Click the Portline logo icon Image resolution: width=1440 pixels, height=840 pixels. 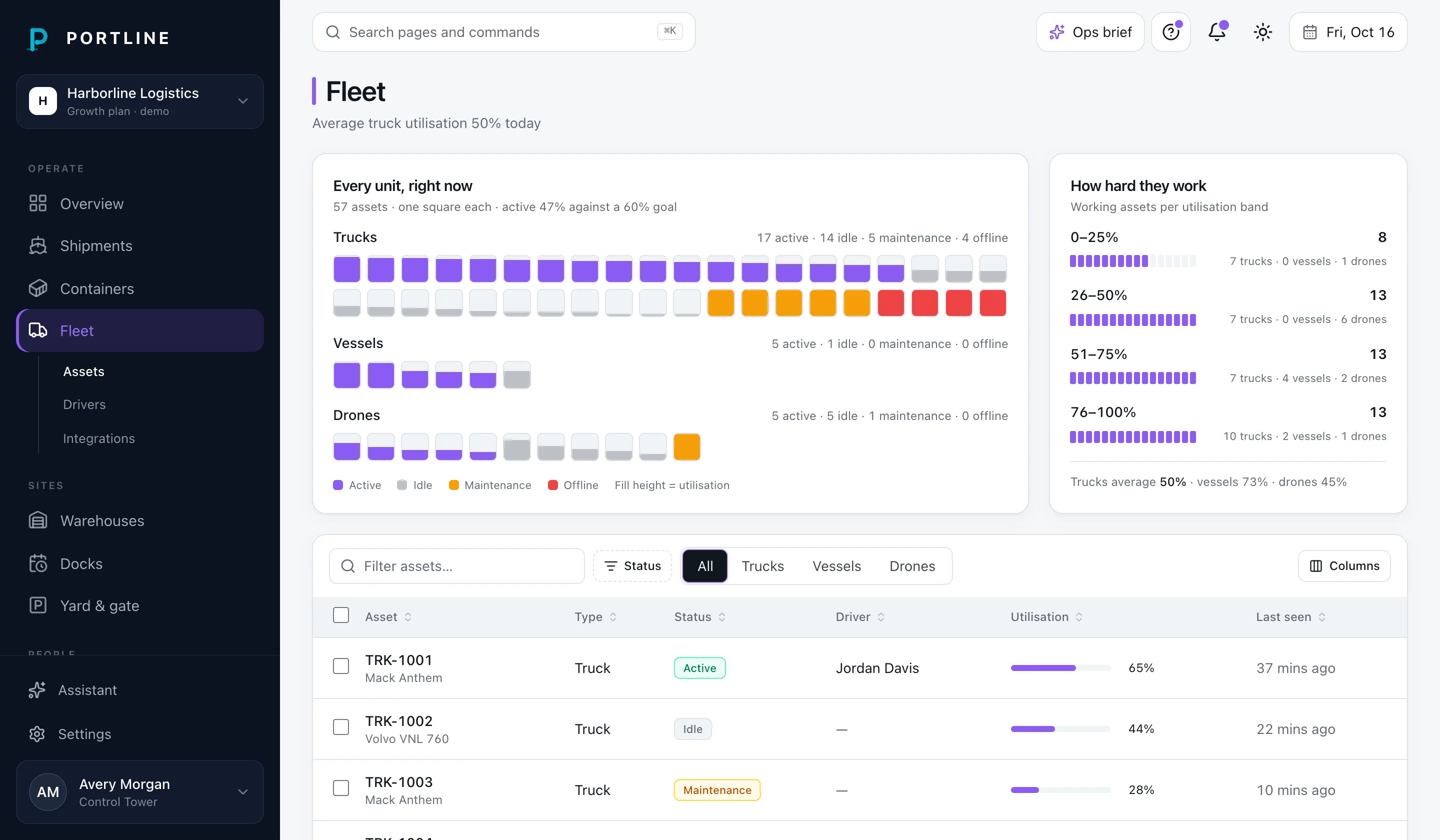37,38
